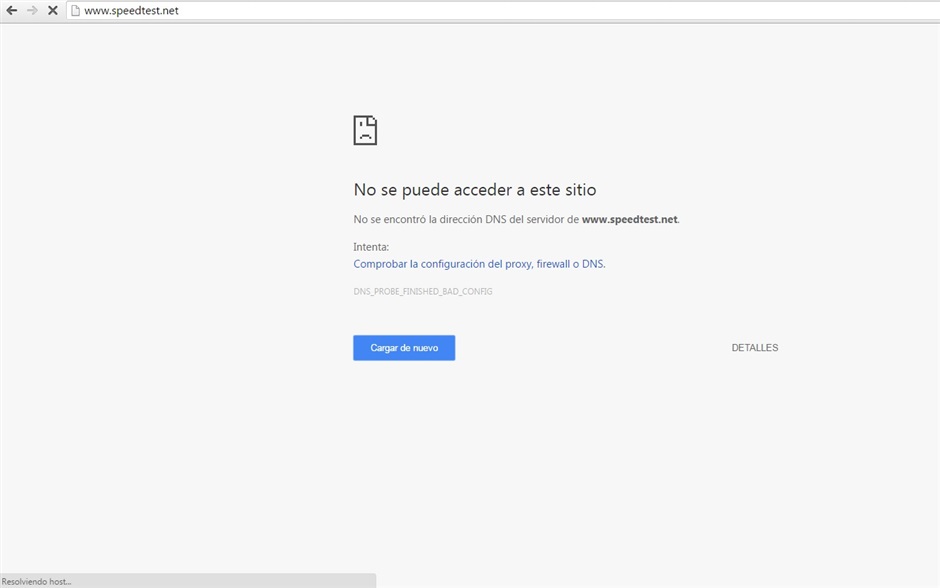
Task: Click the sad page error icon
Action: (365, 130)
